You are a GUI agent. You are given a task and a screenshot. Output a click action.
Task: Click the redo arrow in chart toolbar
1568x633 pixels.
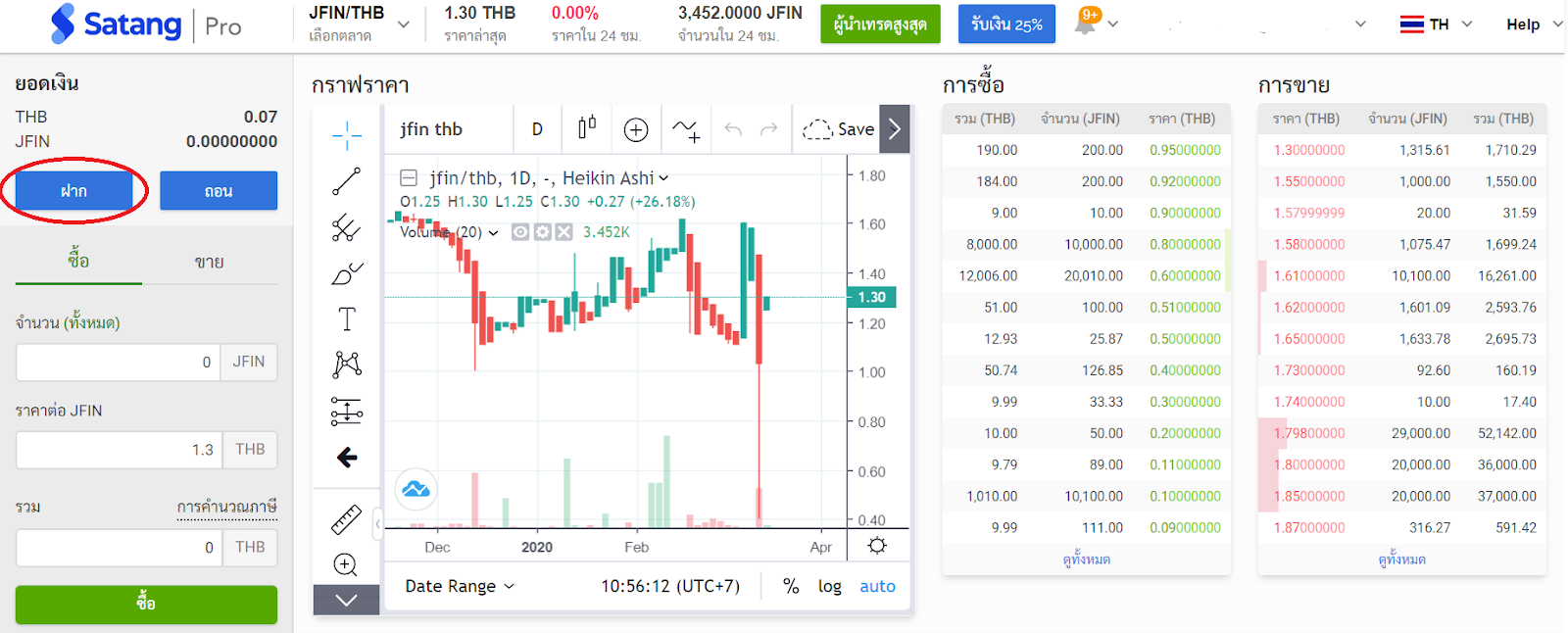click(769, 129)
